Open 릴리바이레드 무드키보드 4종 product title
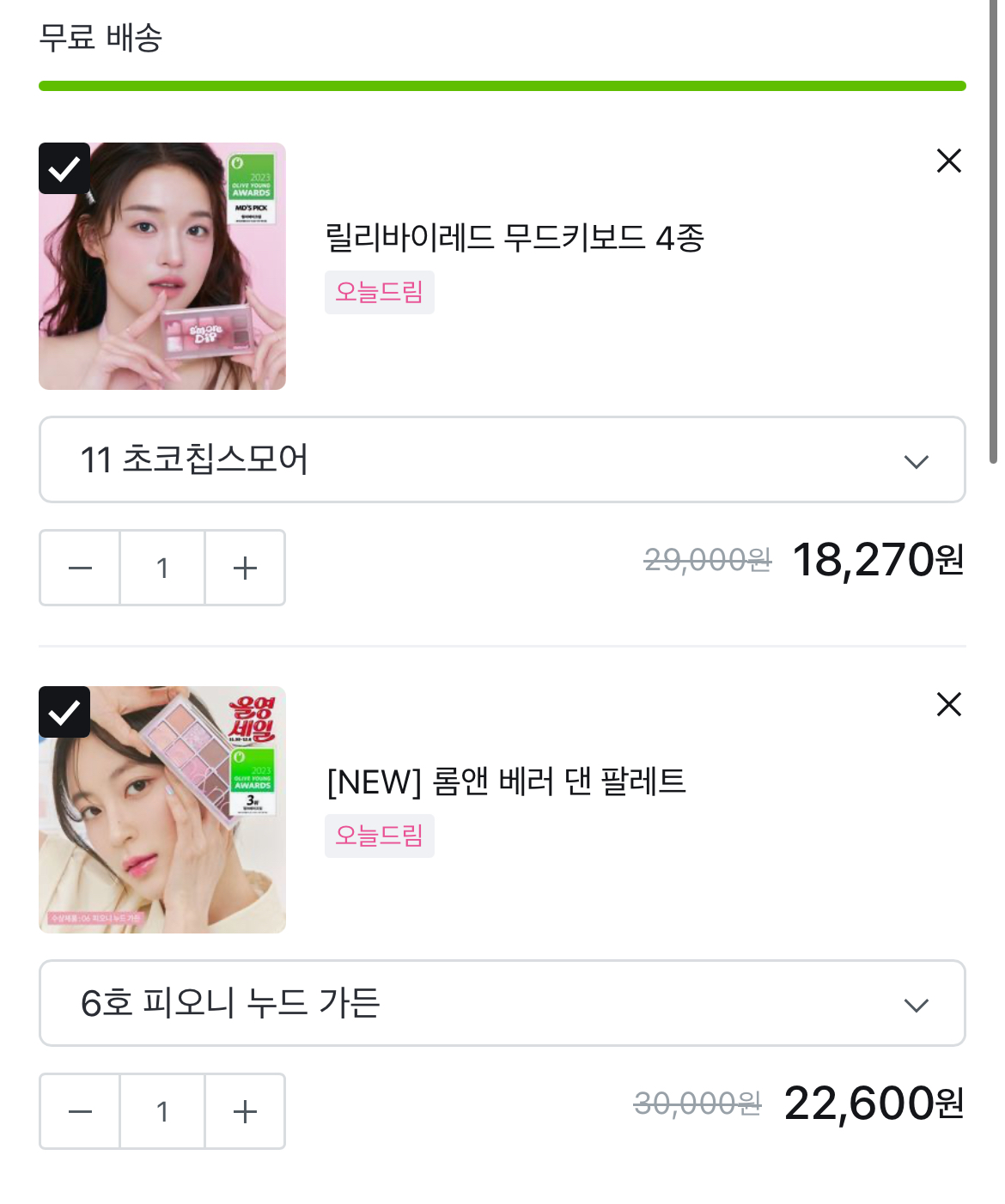Viewport: 1005px width, 1204px height. coord(515,238)
